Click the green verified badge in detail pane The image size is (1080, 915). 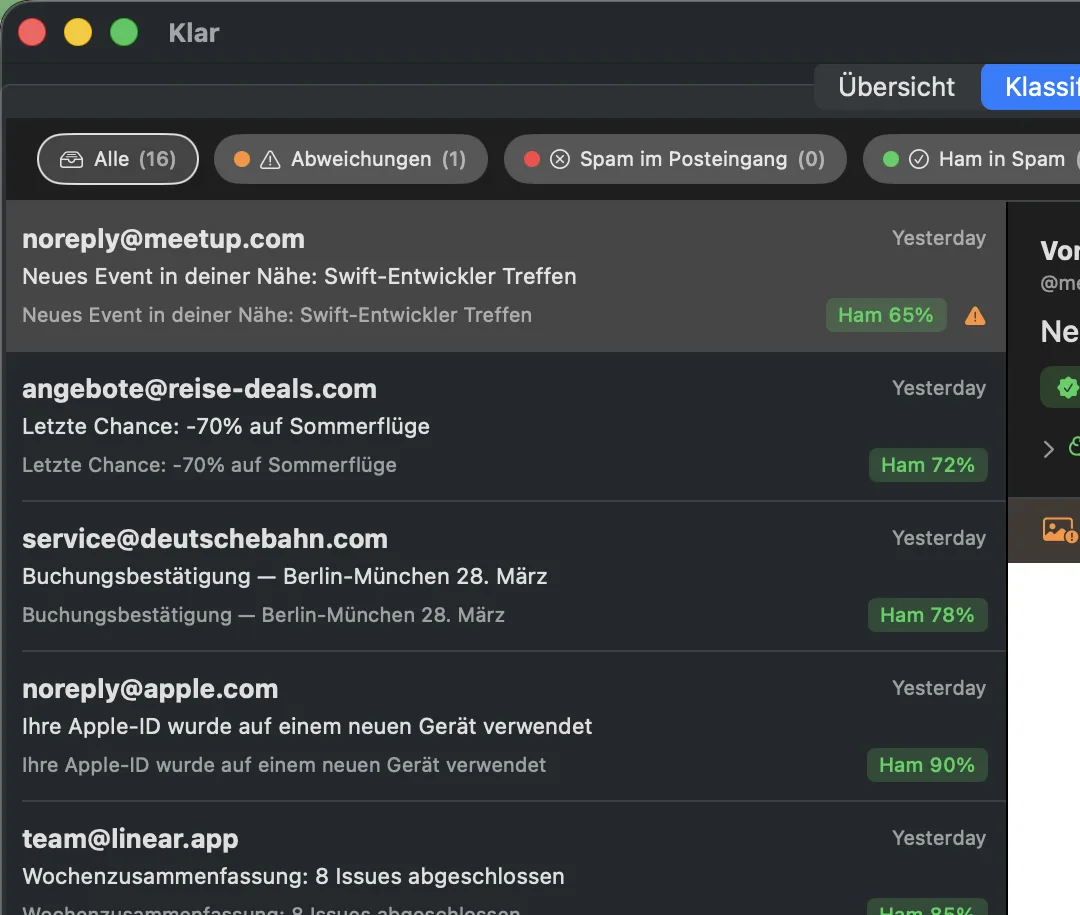click(x=1067, y=387)
